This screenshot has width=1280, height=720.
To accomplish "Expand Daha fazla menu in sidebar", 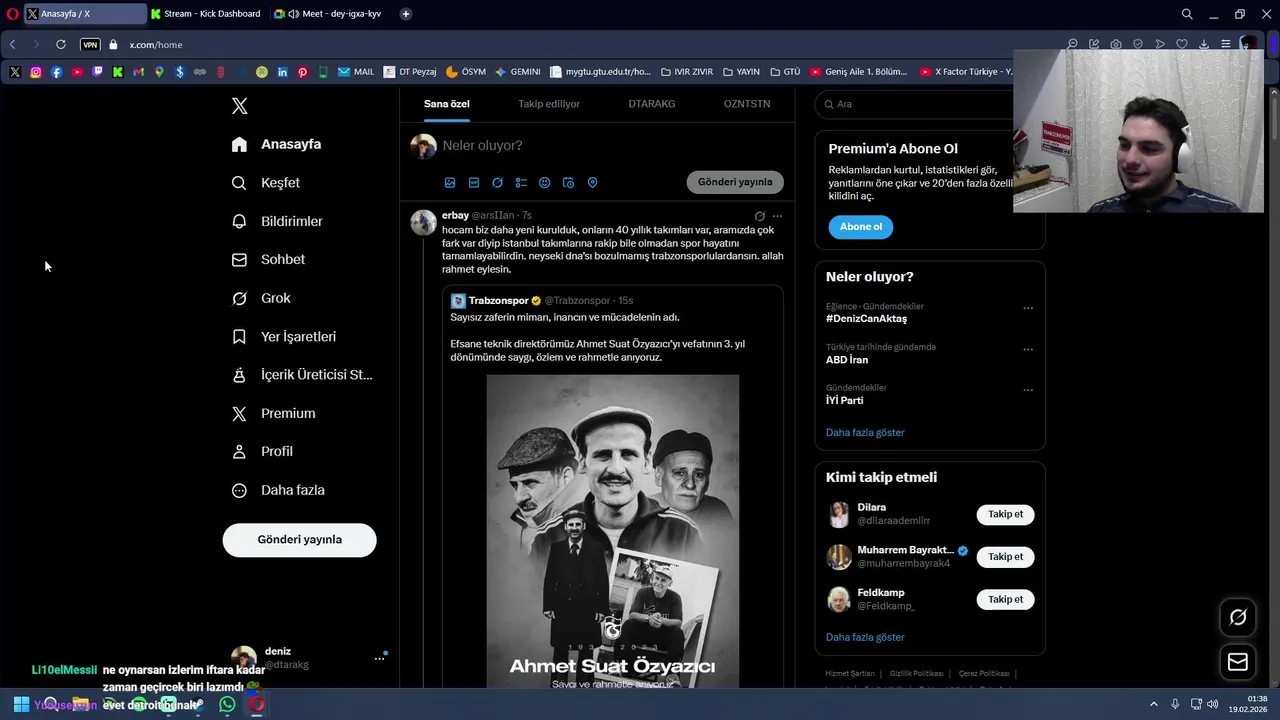I will click(x=278, y=490).
